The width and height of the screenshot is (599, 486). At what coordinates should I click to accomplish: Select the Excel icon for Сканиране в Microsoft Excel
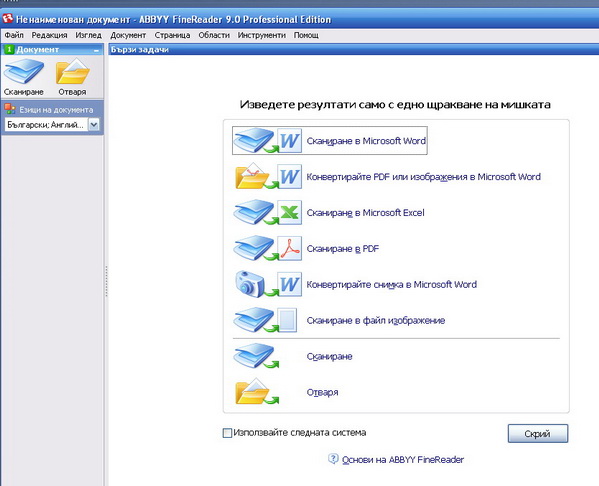(x=289, y=212)
